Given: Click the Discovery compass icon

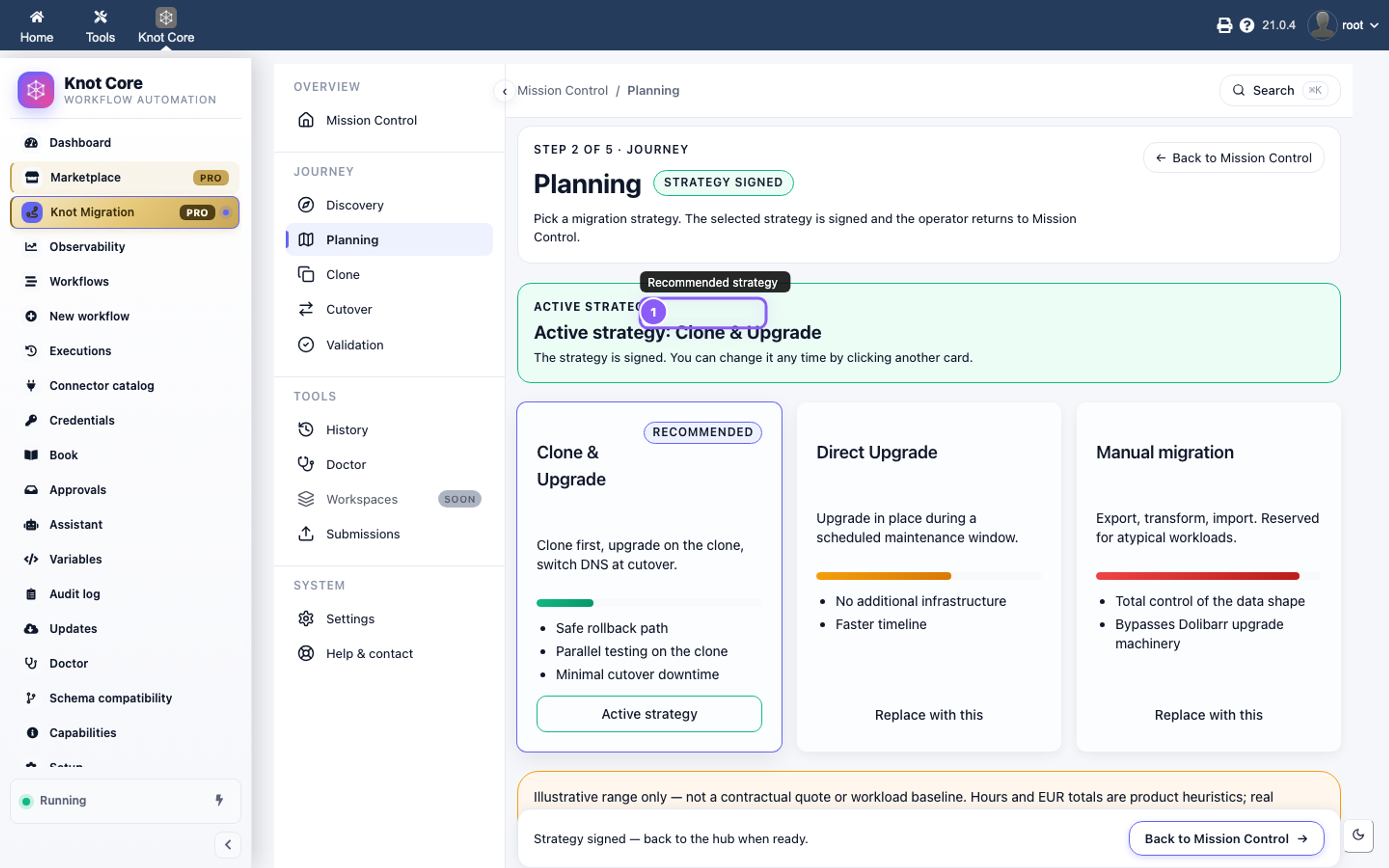Looking at the screenshot, I should [306, 205].
